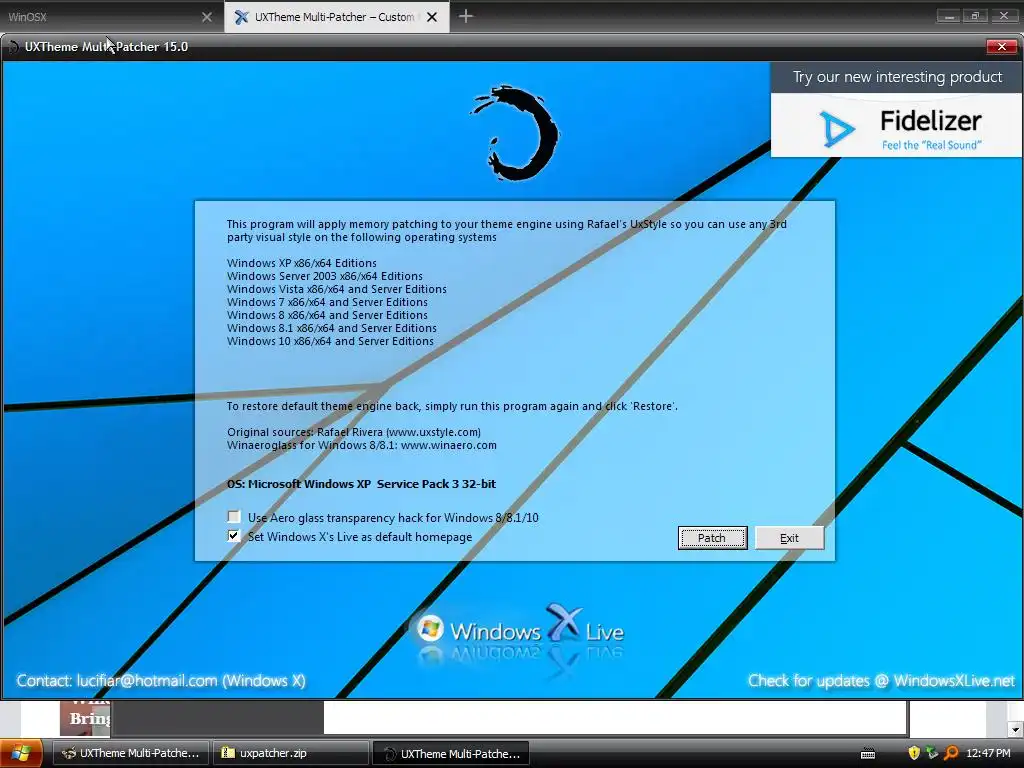Enable Aero glass transparency hack checkbox

(x=234, y=517)
